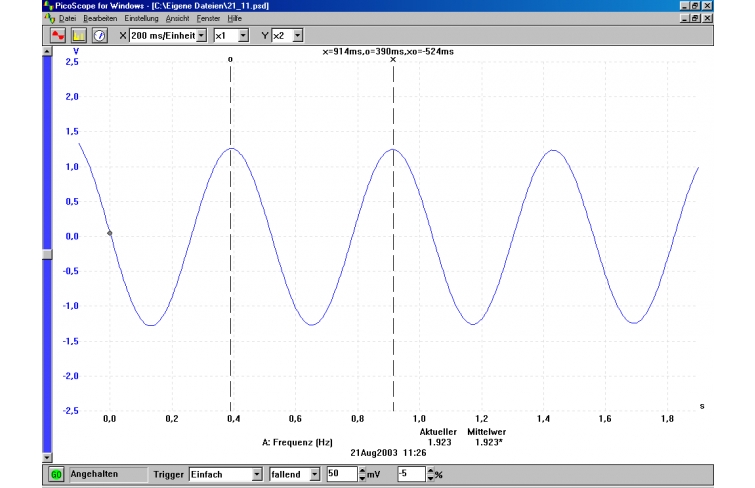
Task: Click vertical scrollbar down arrow
Action: [47, 457]
